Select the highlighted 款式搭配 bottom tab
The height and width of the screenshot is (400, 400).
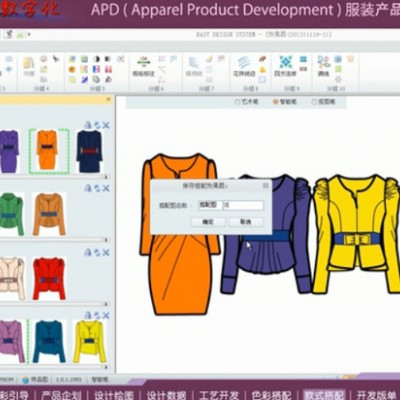(324, 395)
